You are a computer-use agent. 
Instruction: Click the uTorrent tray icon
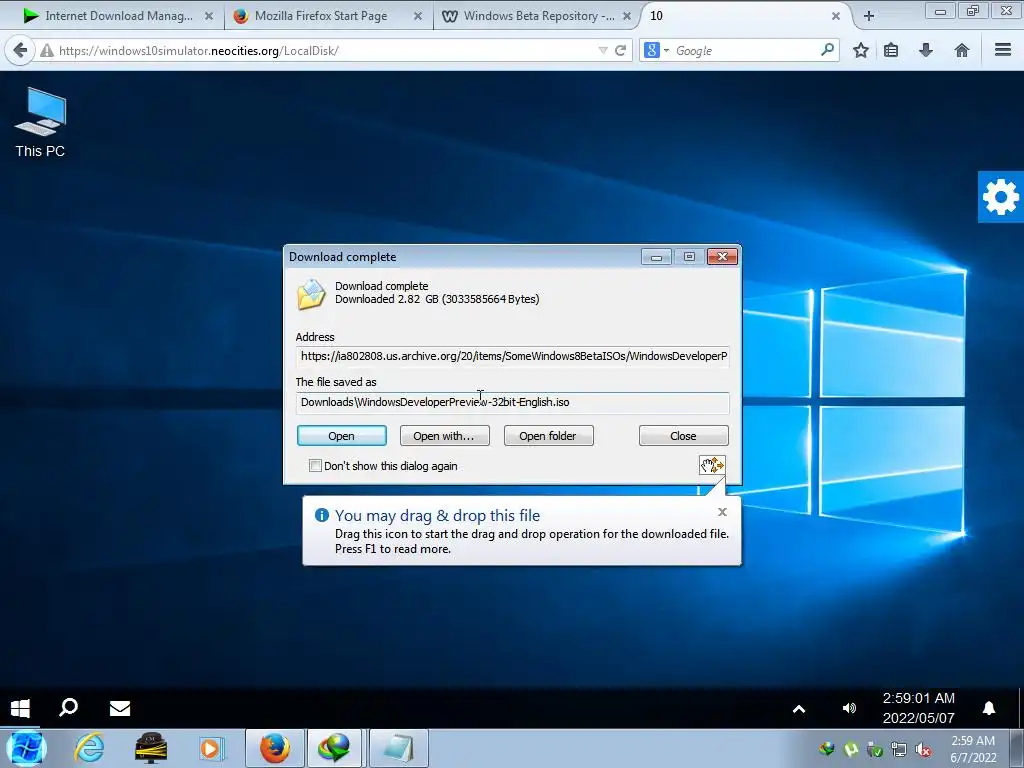click(x=851, y=749)
